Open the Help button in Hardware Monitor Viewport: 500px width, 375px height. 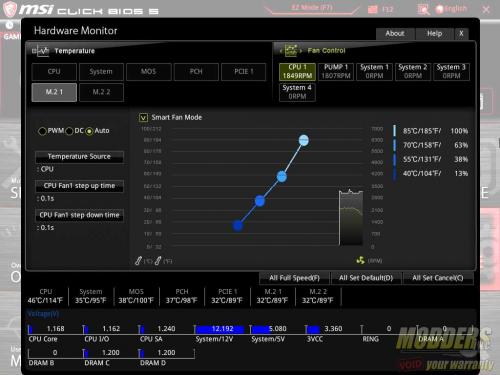pos(434,34)
